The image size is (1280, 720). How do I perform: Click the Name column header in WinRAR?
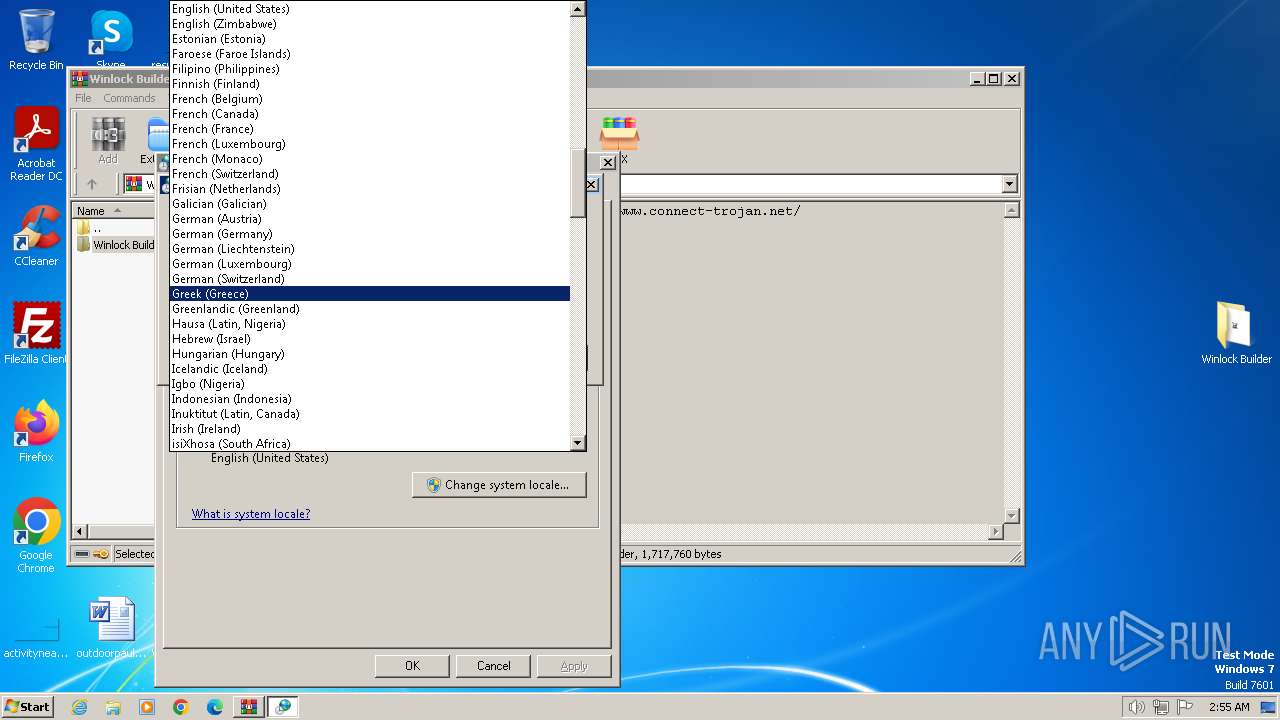click(113, 211)
